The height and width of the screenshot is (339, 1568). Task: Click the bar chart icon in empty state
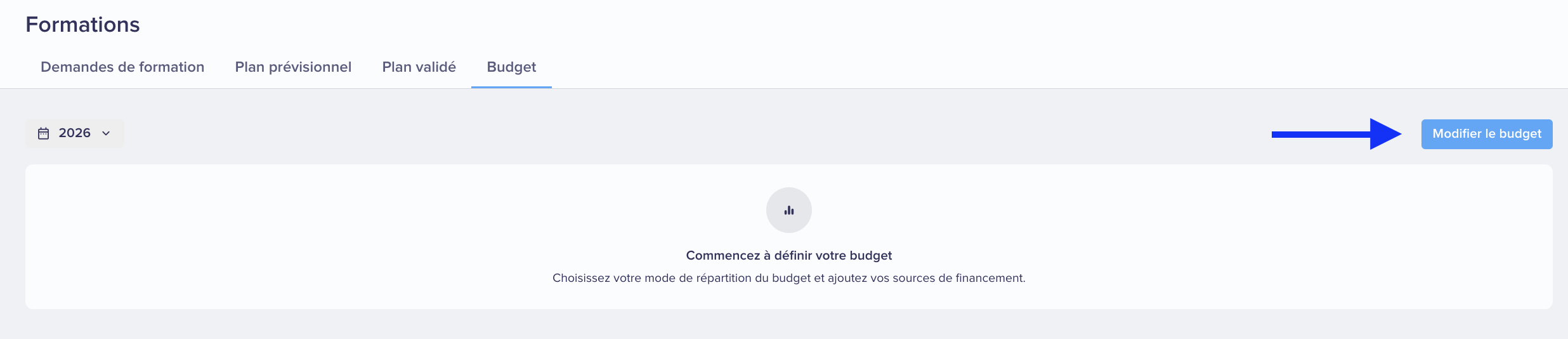789,210
